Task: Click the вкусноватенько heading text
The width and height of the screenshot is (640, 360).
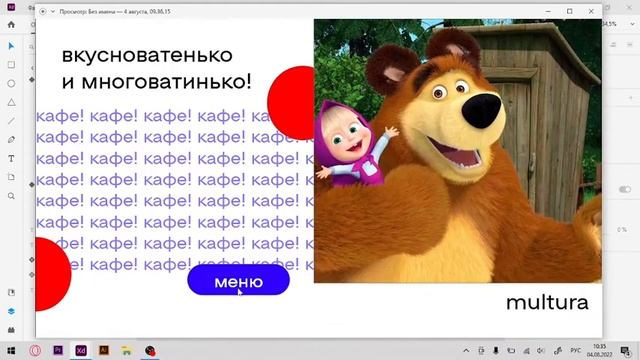Action: (147, 56)
